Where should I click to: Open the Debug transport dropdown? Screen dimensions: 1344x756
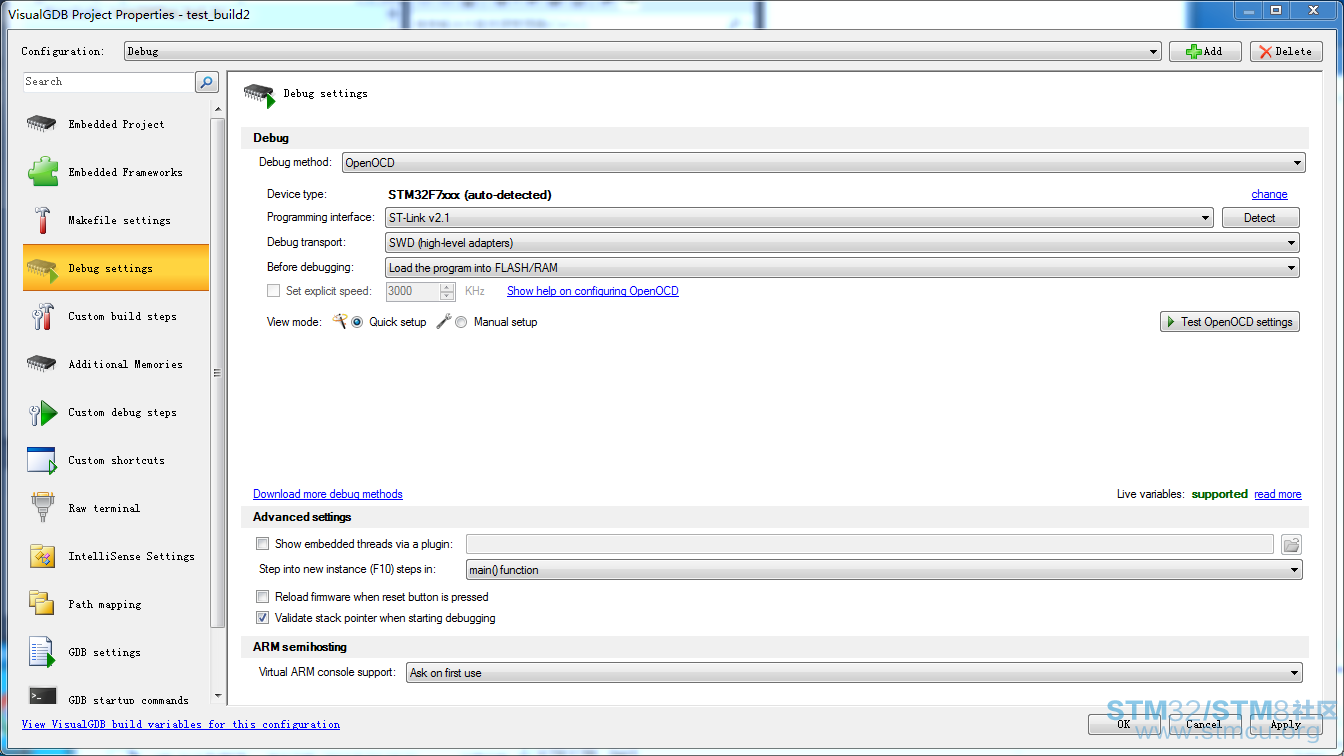pyautogui.click(x=842, y=242)
